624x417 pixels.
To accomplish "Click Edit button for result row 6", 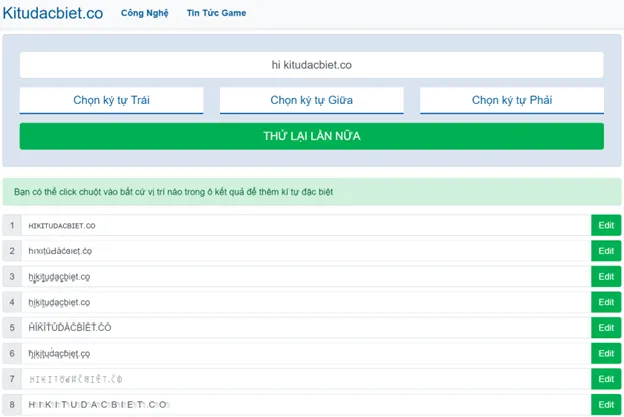I will 605,353.
